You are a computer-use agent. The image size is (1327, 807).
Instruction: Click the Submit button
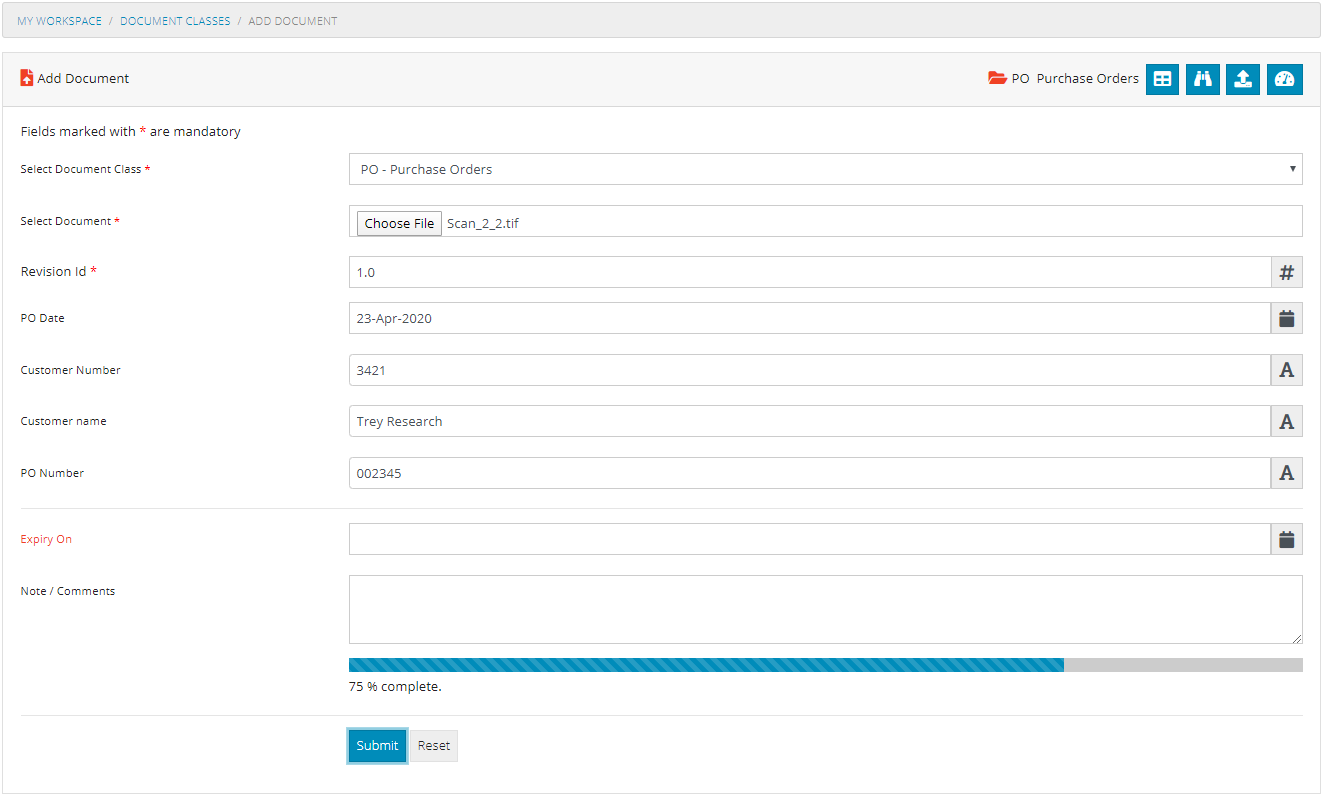(377, 745)
